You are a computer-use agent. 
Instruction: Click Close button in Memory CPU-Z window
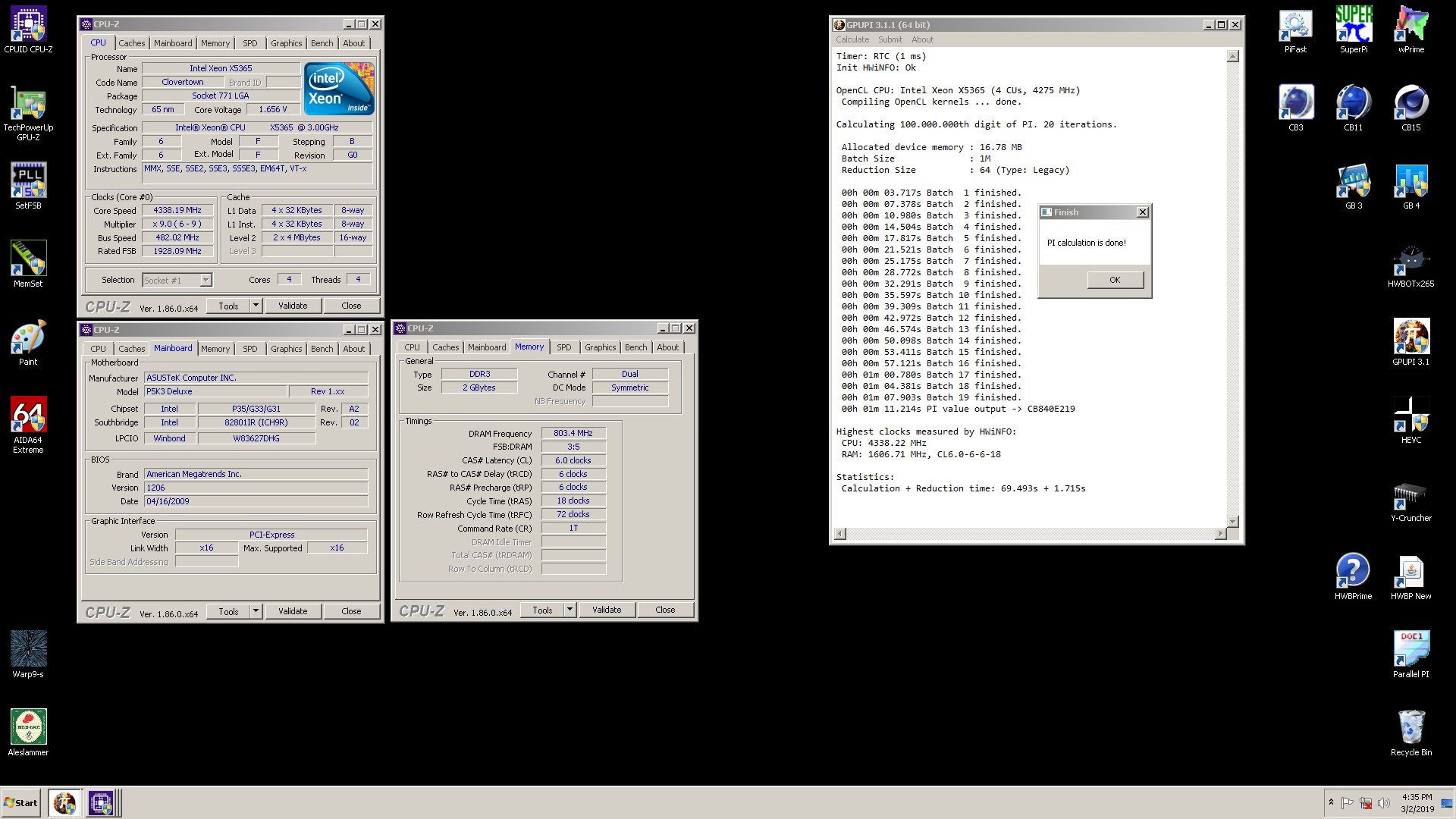[665, 610]
